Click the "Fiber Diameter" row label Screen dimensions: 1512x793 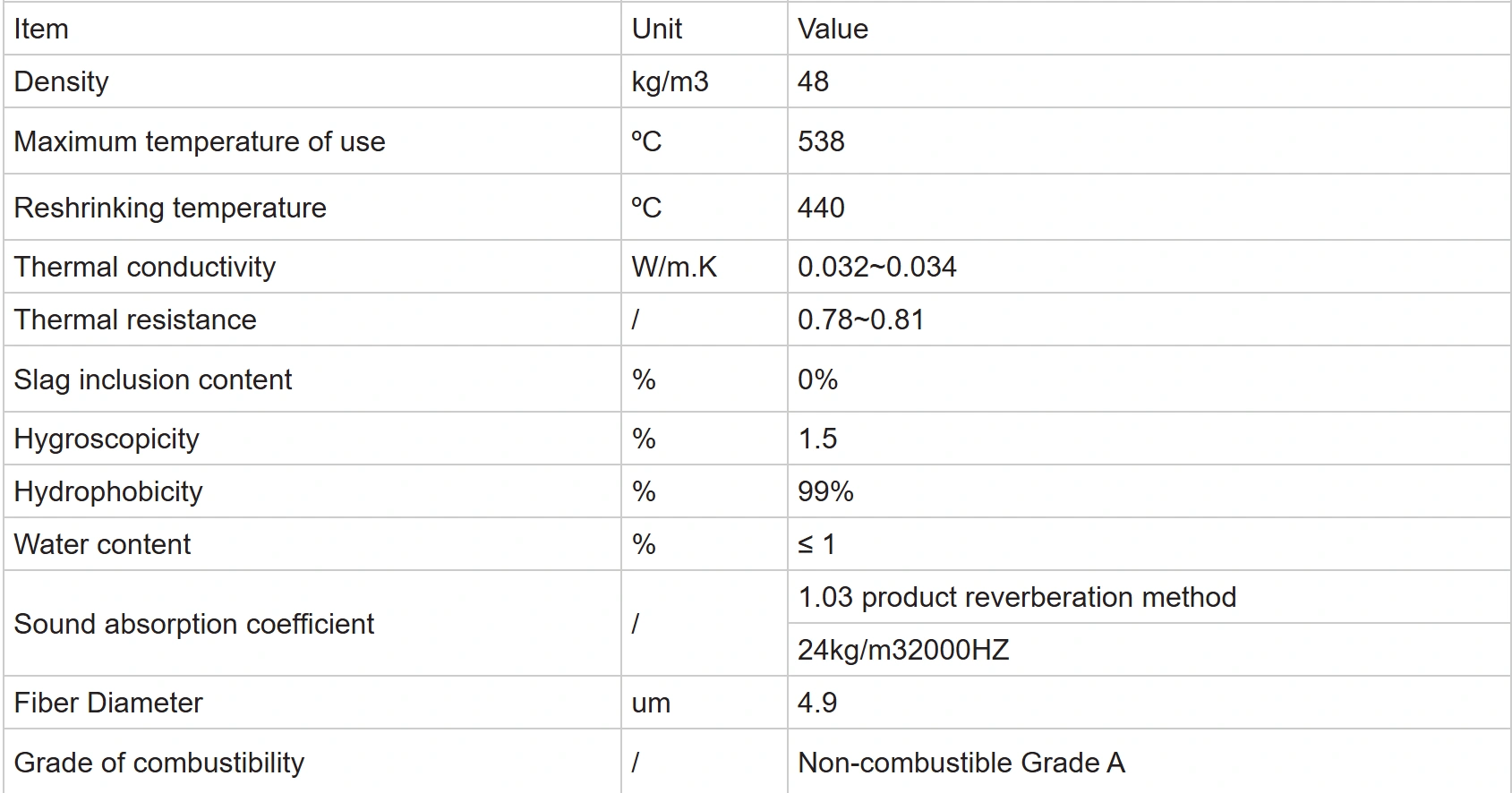pyautogui.click(x=108, y=703)
